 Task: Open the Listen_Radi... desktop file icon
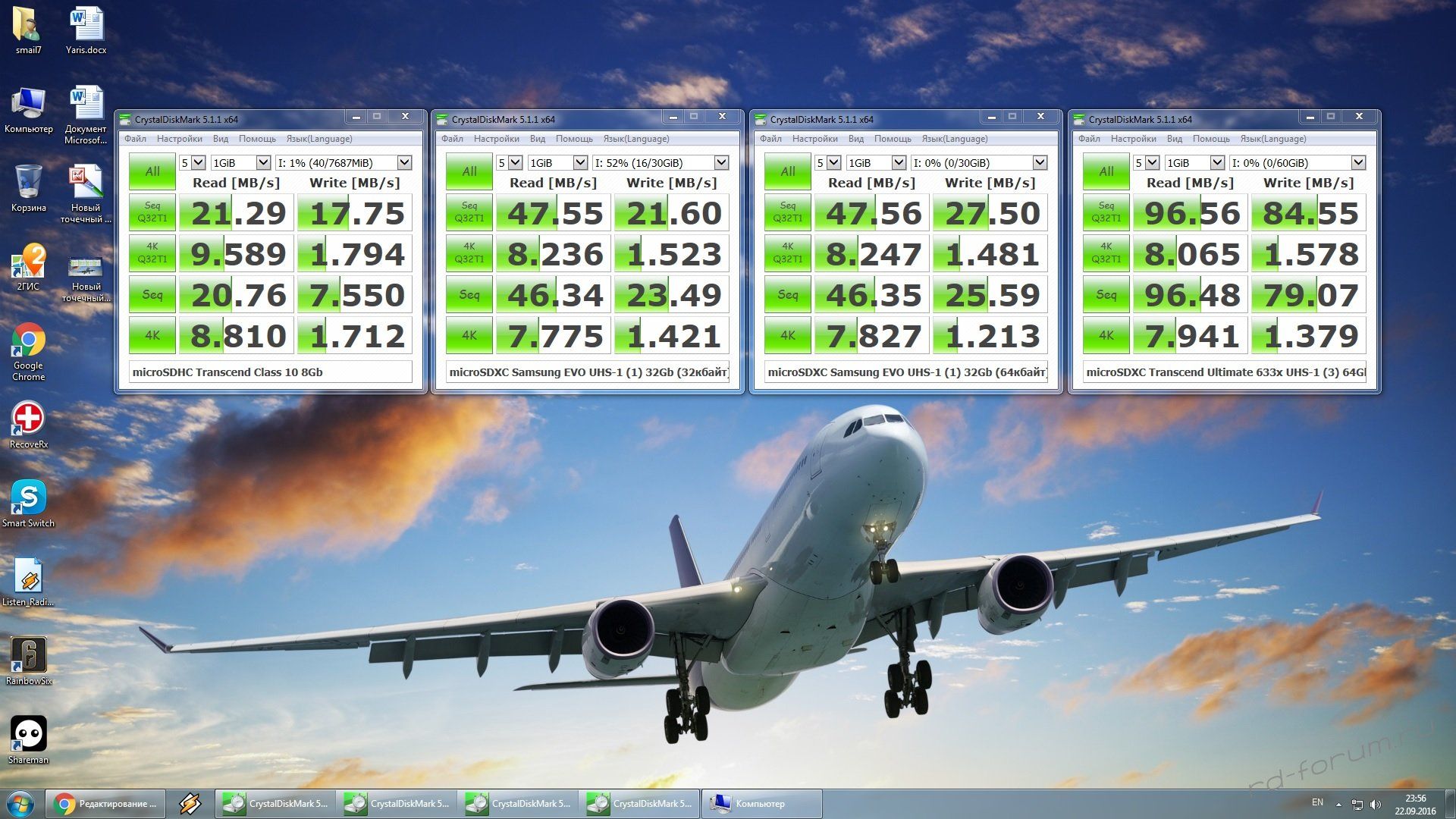[28, 577]
